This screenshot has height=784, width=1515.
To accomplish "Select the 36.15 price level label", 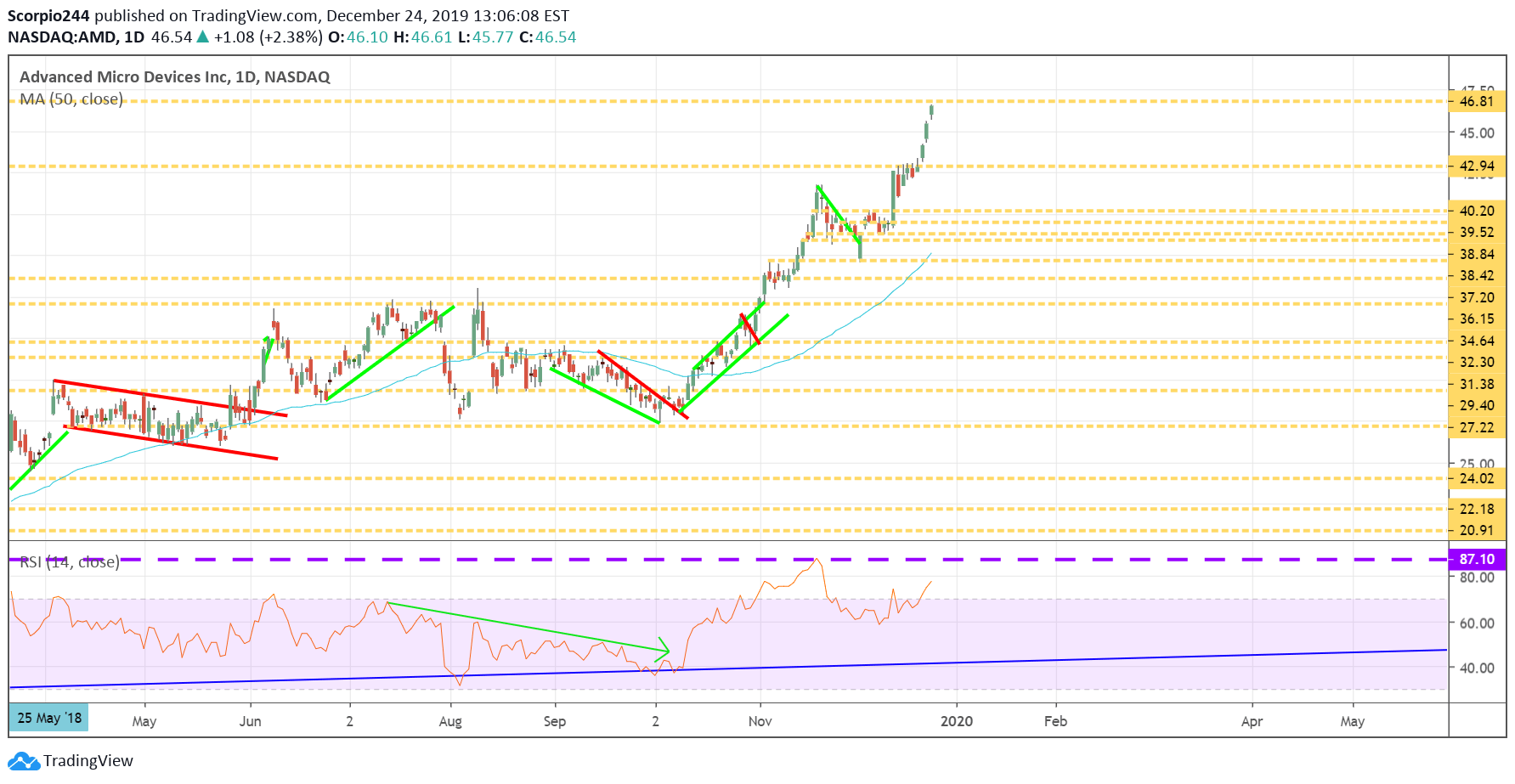I will 1477,319.
